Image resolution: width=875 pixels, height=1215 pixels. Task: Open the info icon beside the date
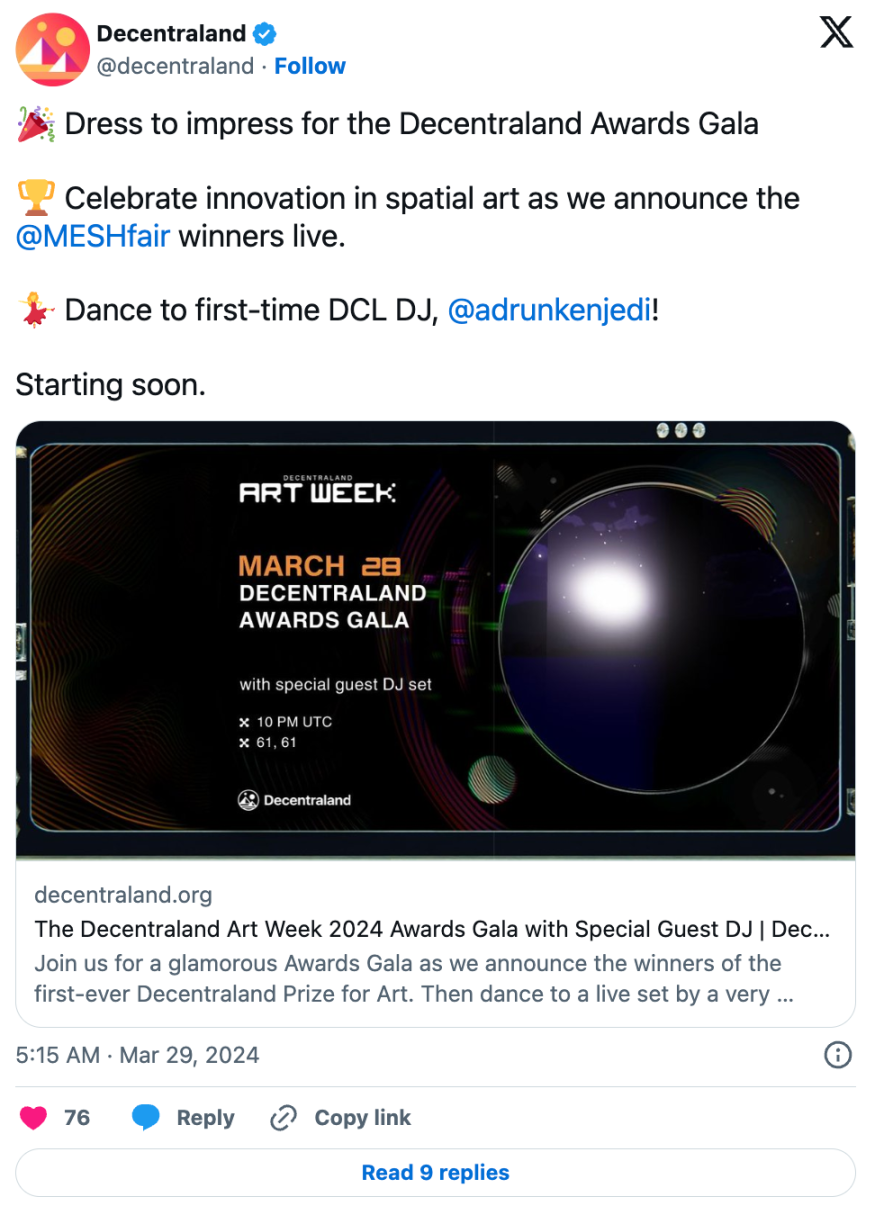[837, 1055]
